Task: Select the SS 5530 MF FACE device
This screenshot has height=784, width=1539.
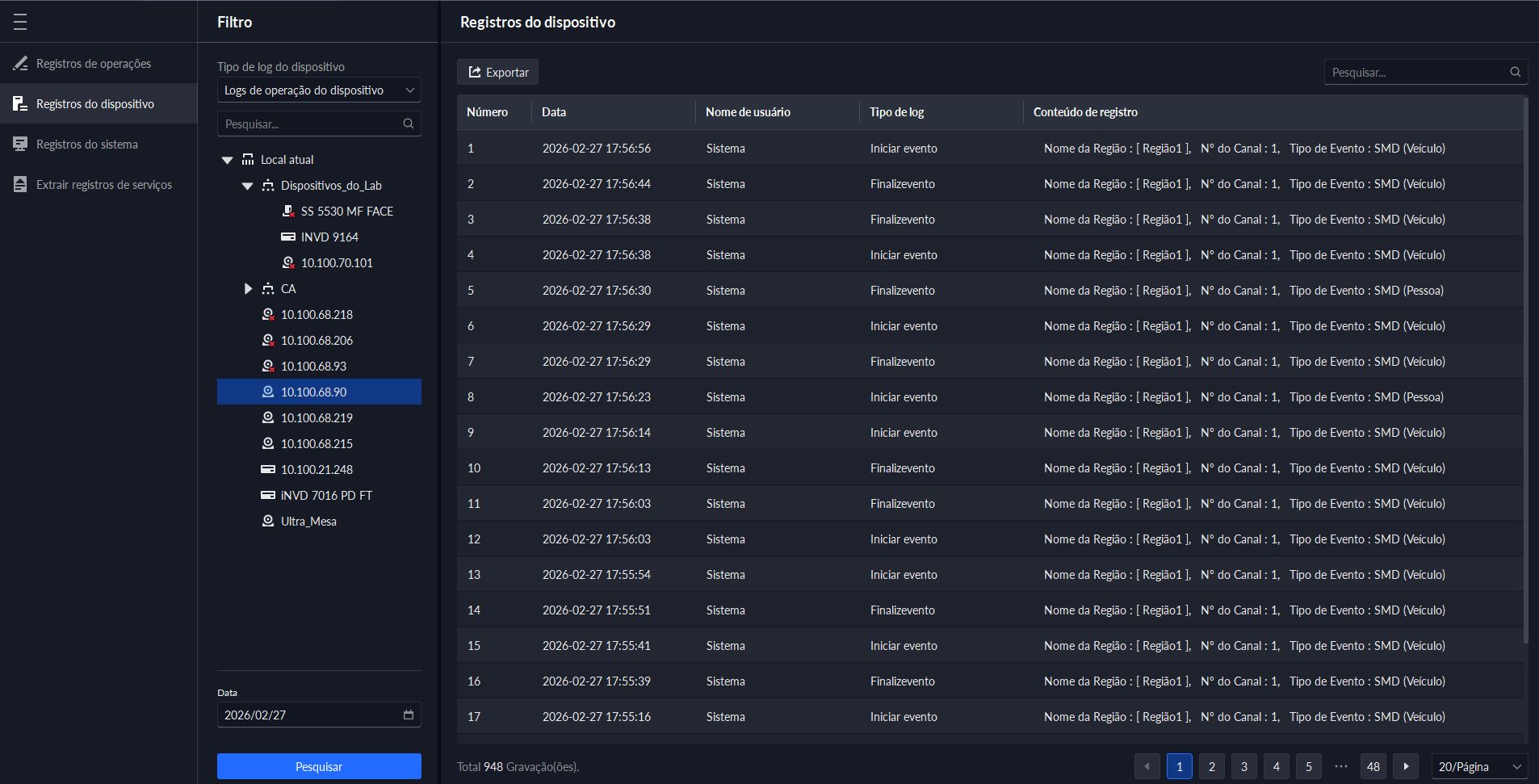Action: point(346,212)
